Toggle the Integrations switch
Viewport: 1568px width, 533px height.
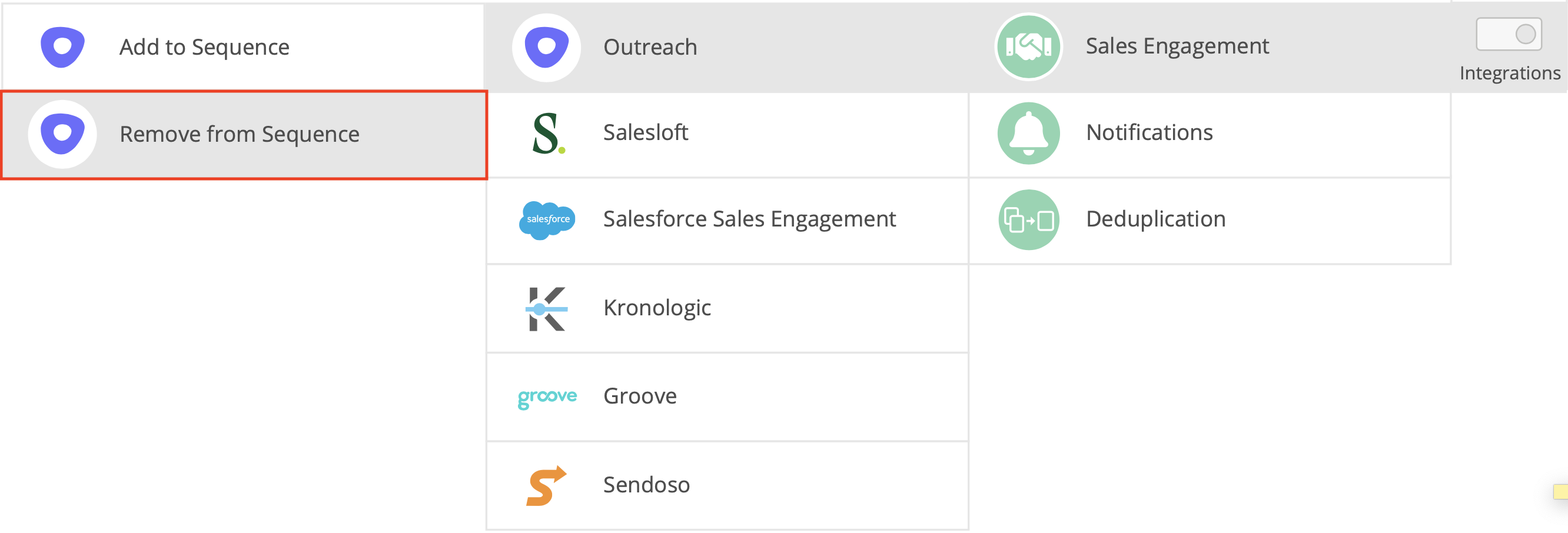[1509, 34]
